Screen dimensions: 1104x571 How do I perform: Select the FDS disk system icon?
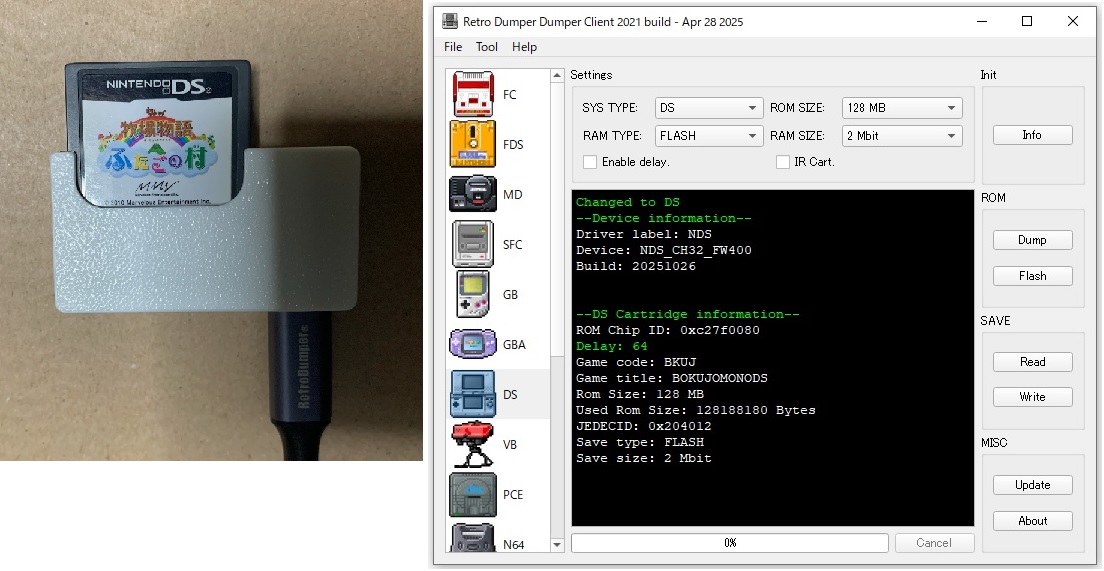472,144
